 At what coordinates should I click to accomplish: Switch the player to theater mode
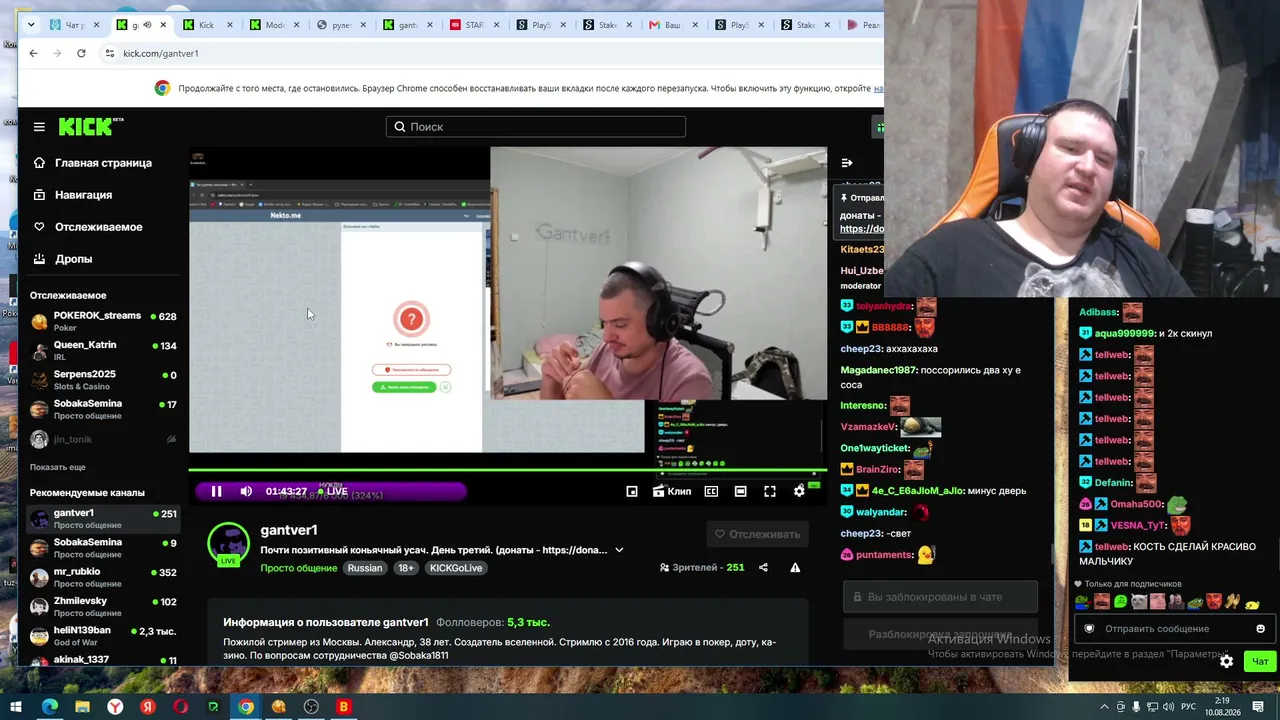coord(740,491)
